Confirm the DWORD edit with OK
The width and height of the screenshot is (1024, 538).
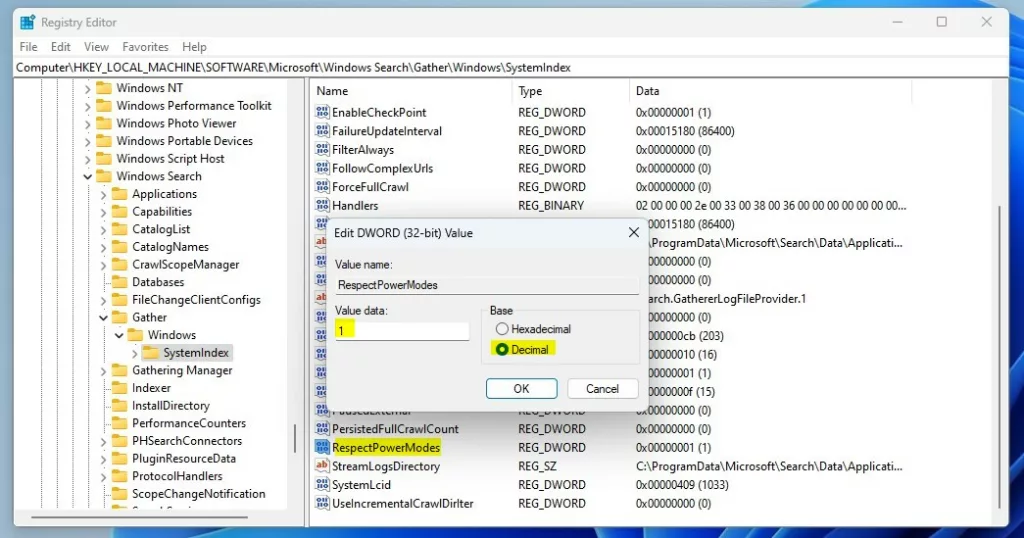[x=521, y=388]
